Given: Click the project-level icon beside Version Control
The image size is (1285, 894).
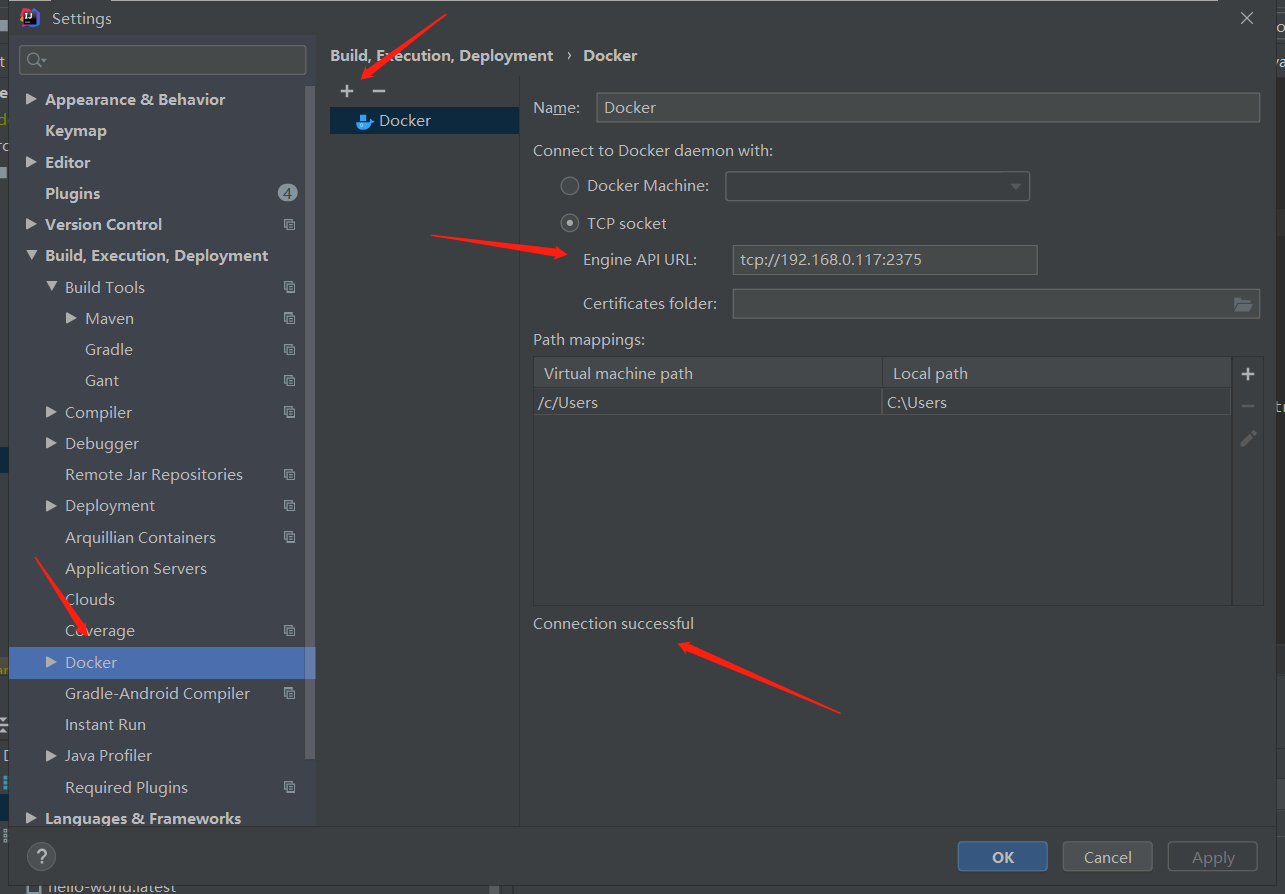Looking at the screenshot, I should (x=289, y=225).
